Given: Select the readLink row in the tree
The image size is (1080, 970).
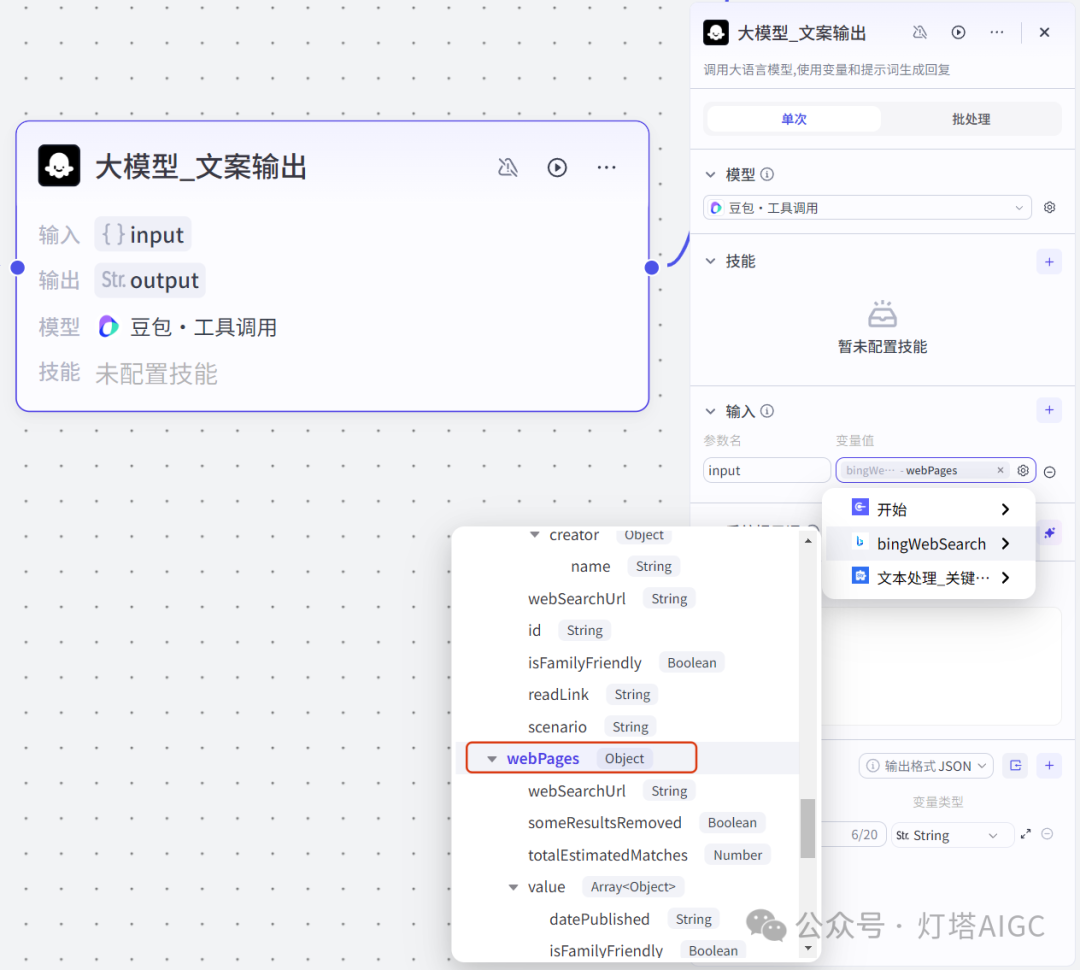Looking at the screenshot, I should click(625, 694).
